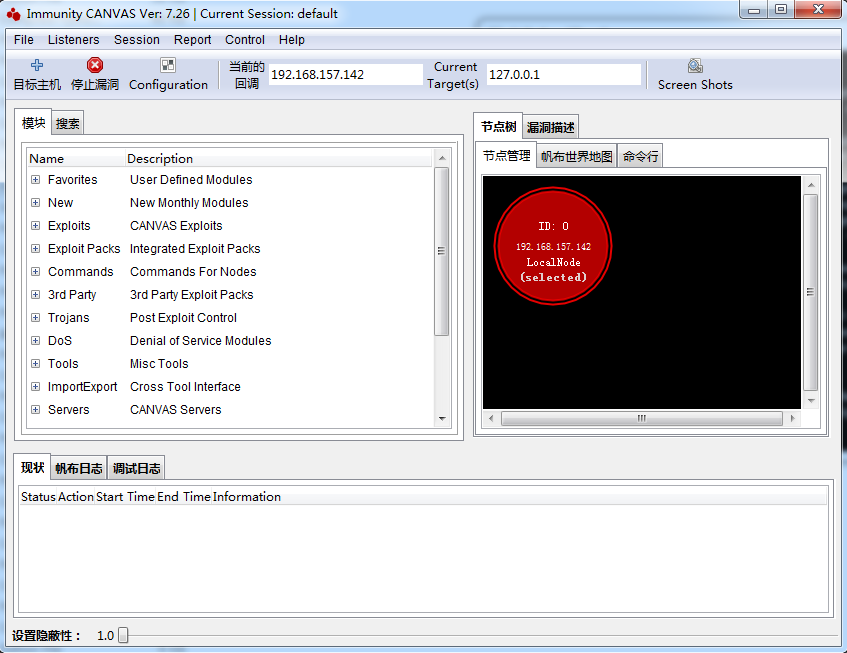Click the Information column header
This screenshot has width=847, height=653.
tap(519, 497)
